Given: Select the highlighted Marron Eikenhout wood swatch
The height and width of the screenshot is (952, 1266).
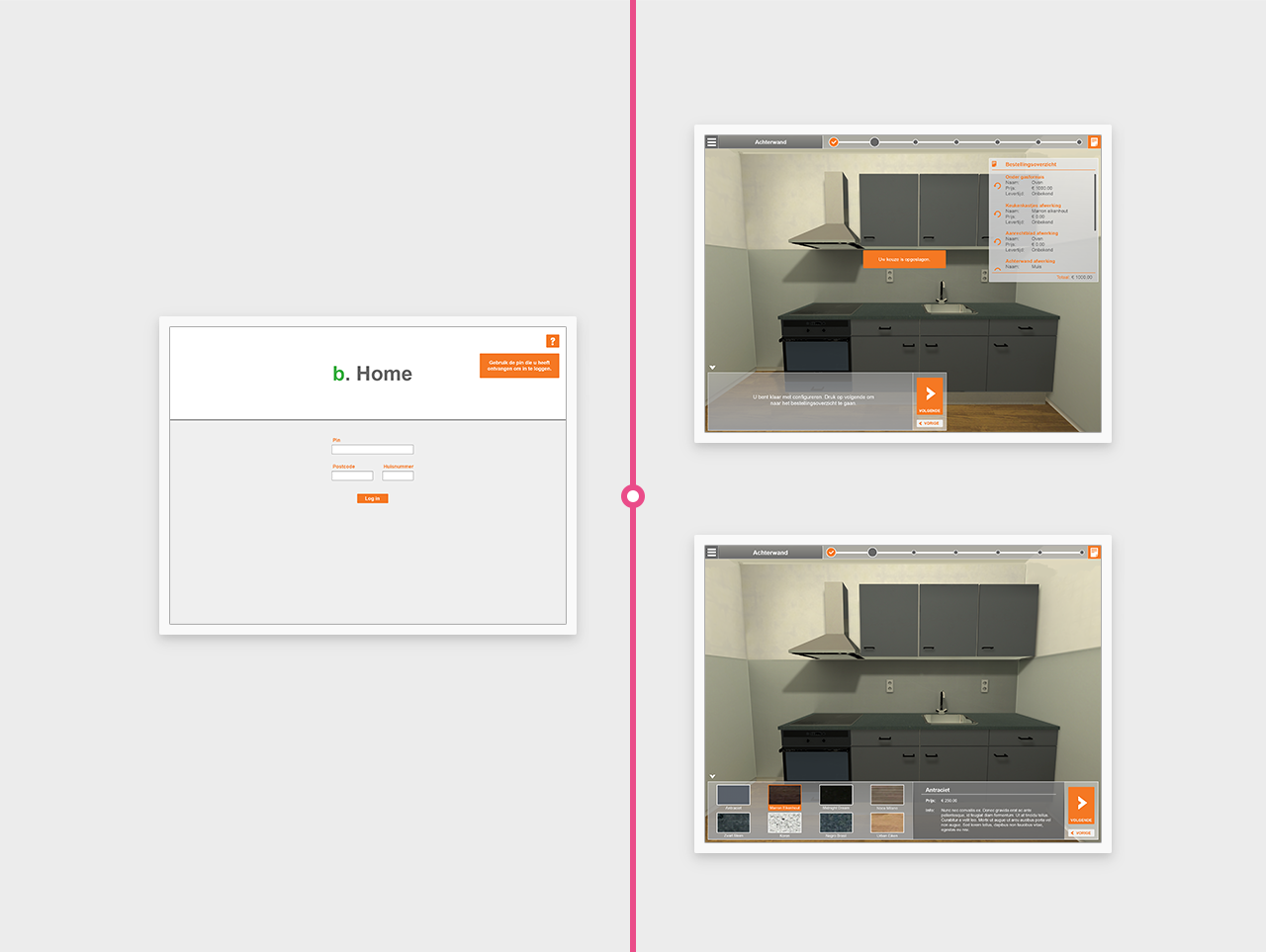Looking at the screenshot, I should [784, 795].
